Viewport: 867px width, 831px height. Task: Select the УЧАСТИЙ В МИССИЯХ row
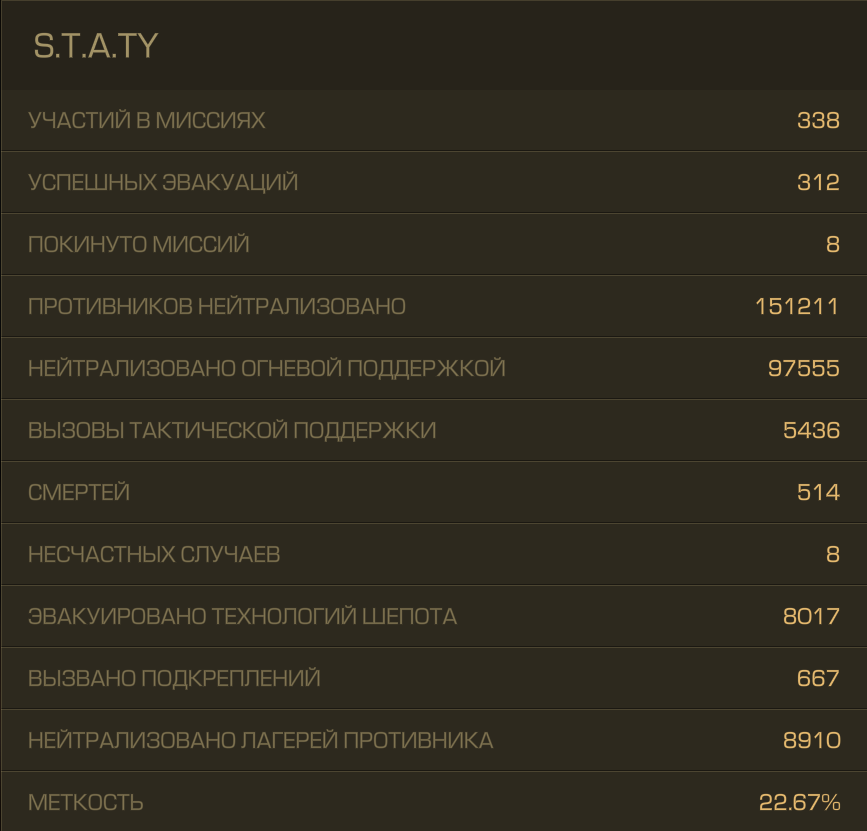point(434,121)
